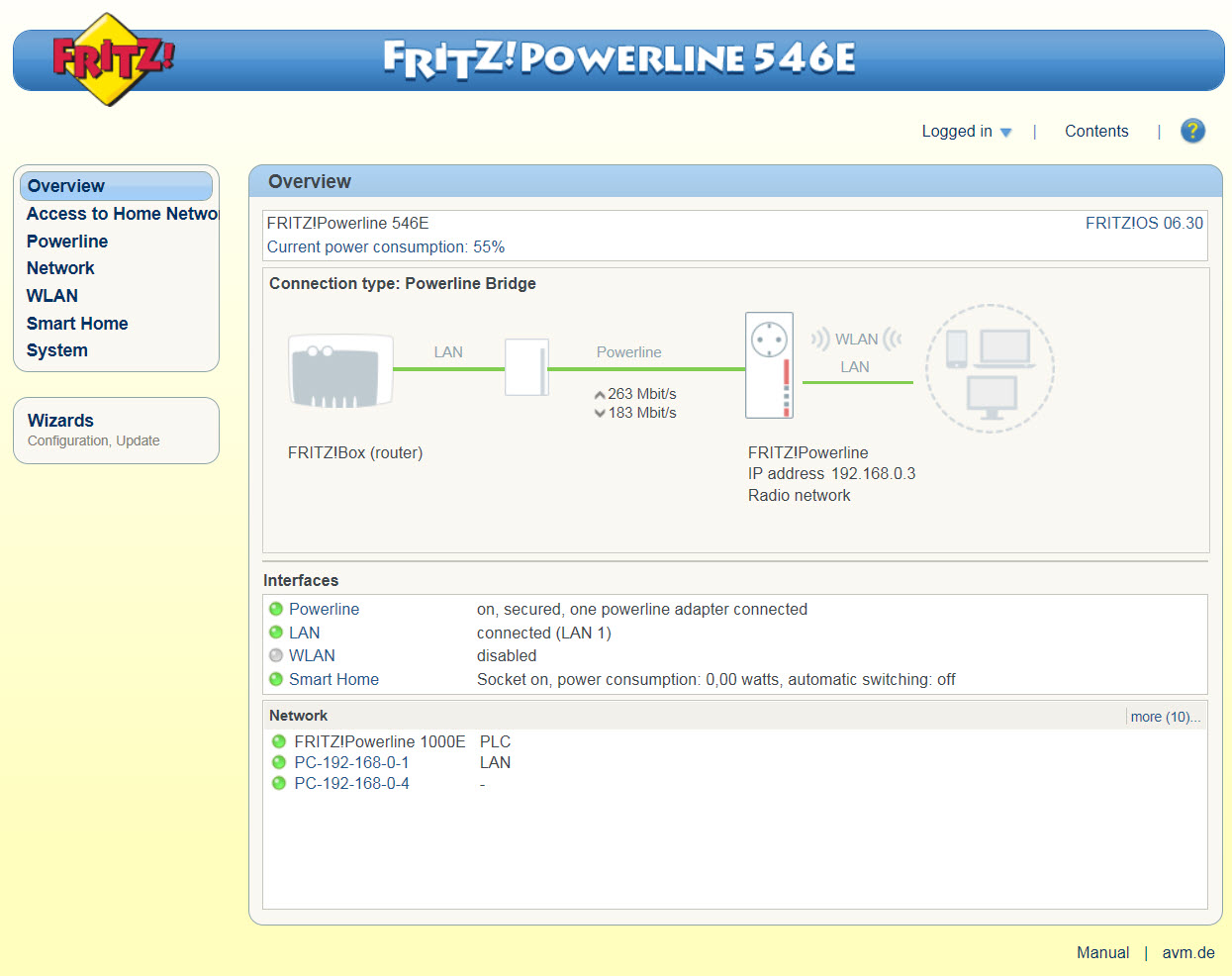Open the Network sidebar menu

60,268
